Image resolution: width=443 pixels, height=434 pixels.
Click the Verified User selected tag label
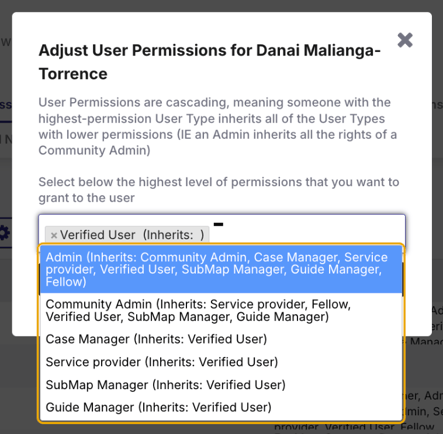pos(132,235)
